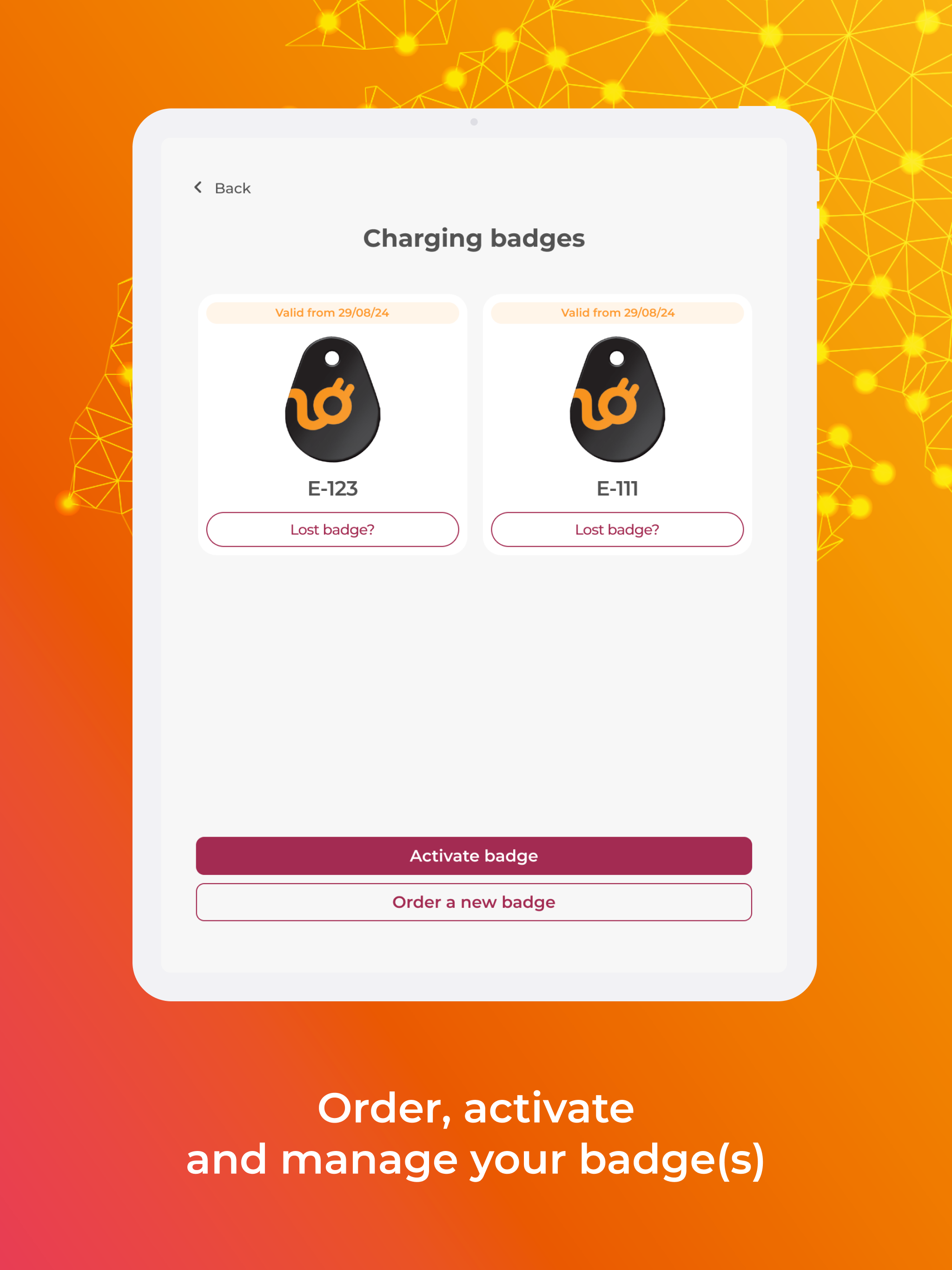Tap the tablet front camera dot

coord(474,122)
